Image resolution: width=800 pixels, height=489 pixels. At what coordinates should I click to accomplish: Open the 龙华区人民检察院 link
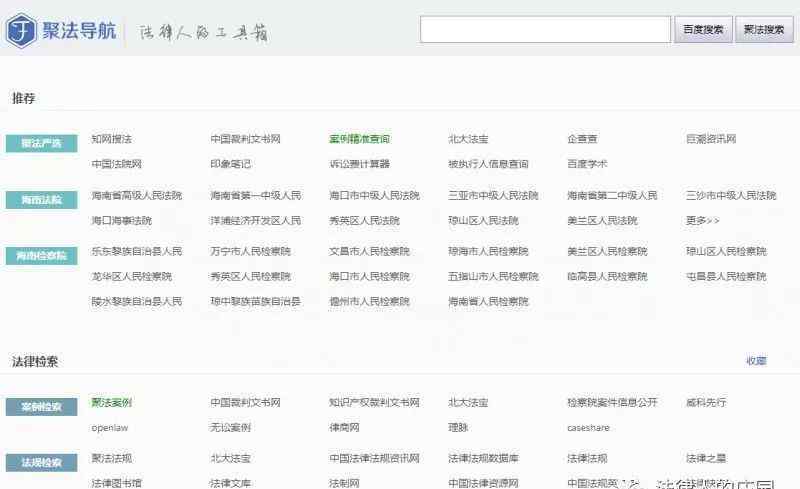click(x=131, y=276)
